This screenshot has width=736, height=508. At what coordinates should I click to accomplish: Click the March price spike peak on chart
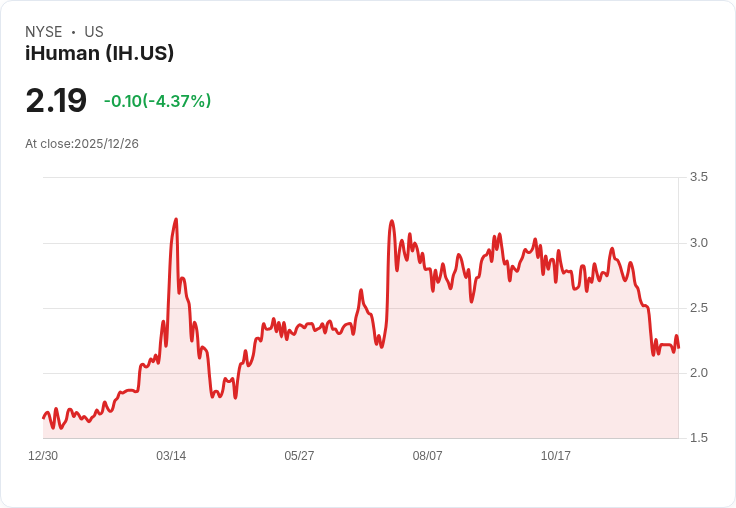point(176,219)
